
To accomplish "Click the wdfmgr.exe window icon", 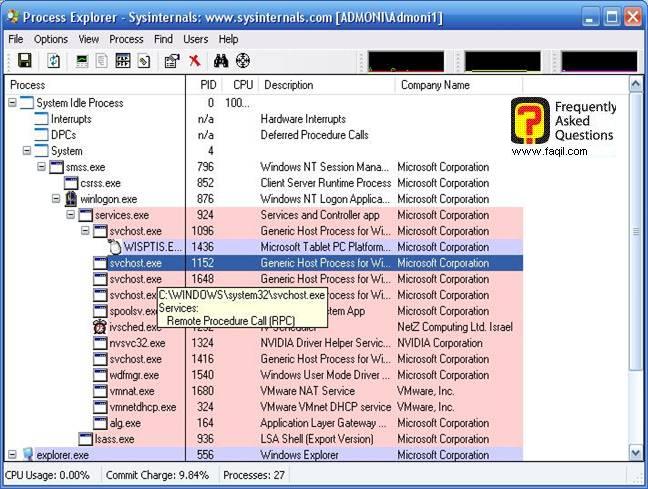I will click(x=100, y=375).
